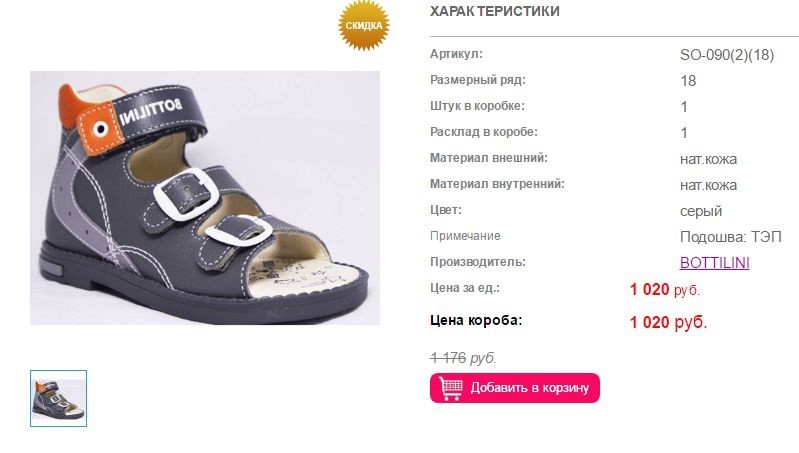Click the Расклад в коробе label
Screen dimensions: 799x453
[484, 132]
